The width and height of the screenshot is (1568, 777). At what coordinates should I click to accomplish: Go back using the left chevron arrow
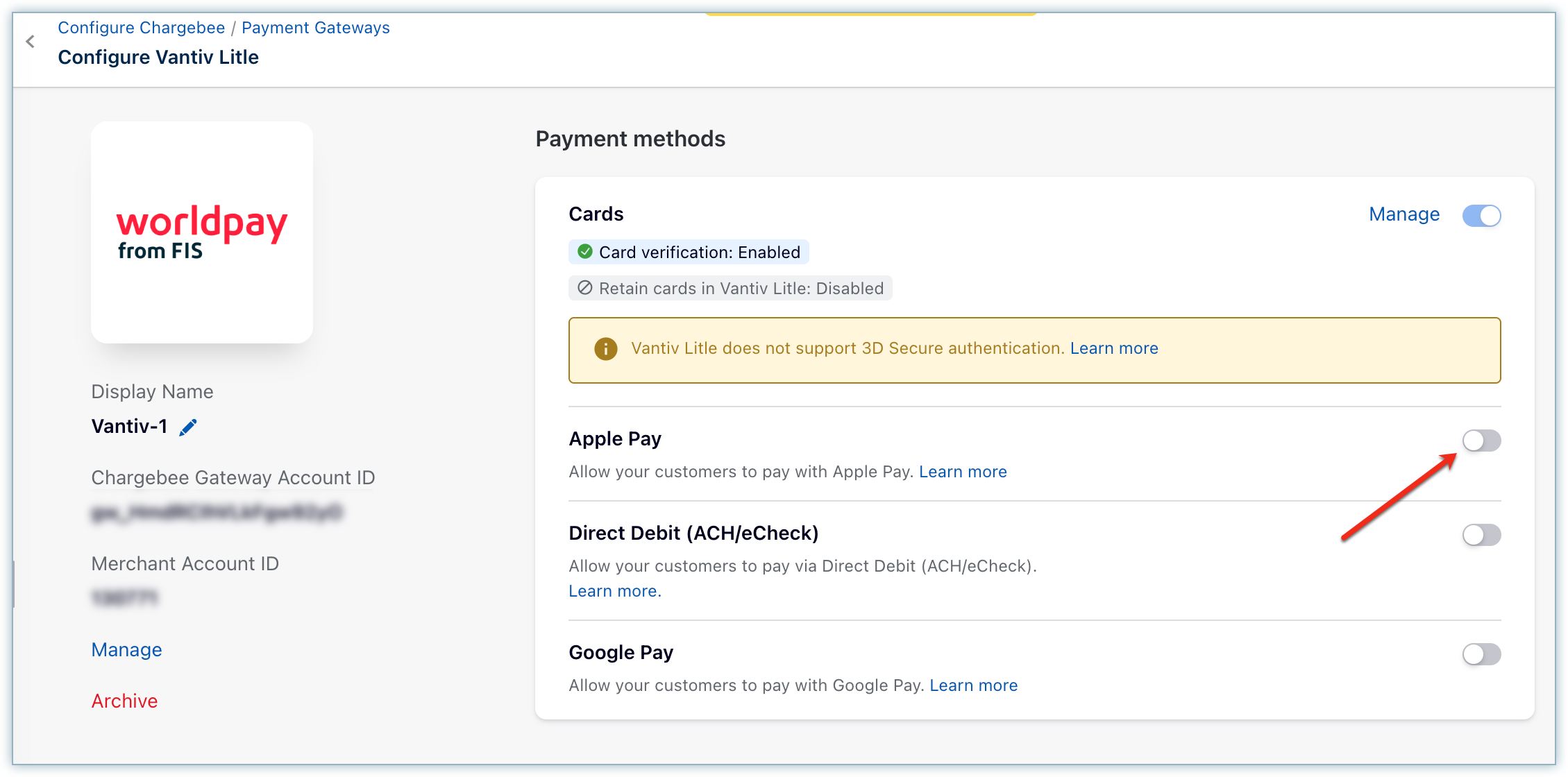[x=30, y=42]
